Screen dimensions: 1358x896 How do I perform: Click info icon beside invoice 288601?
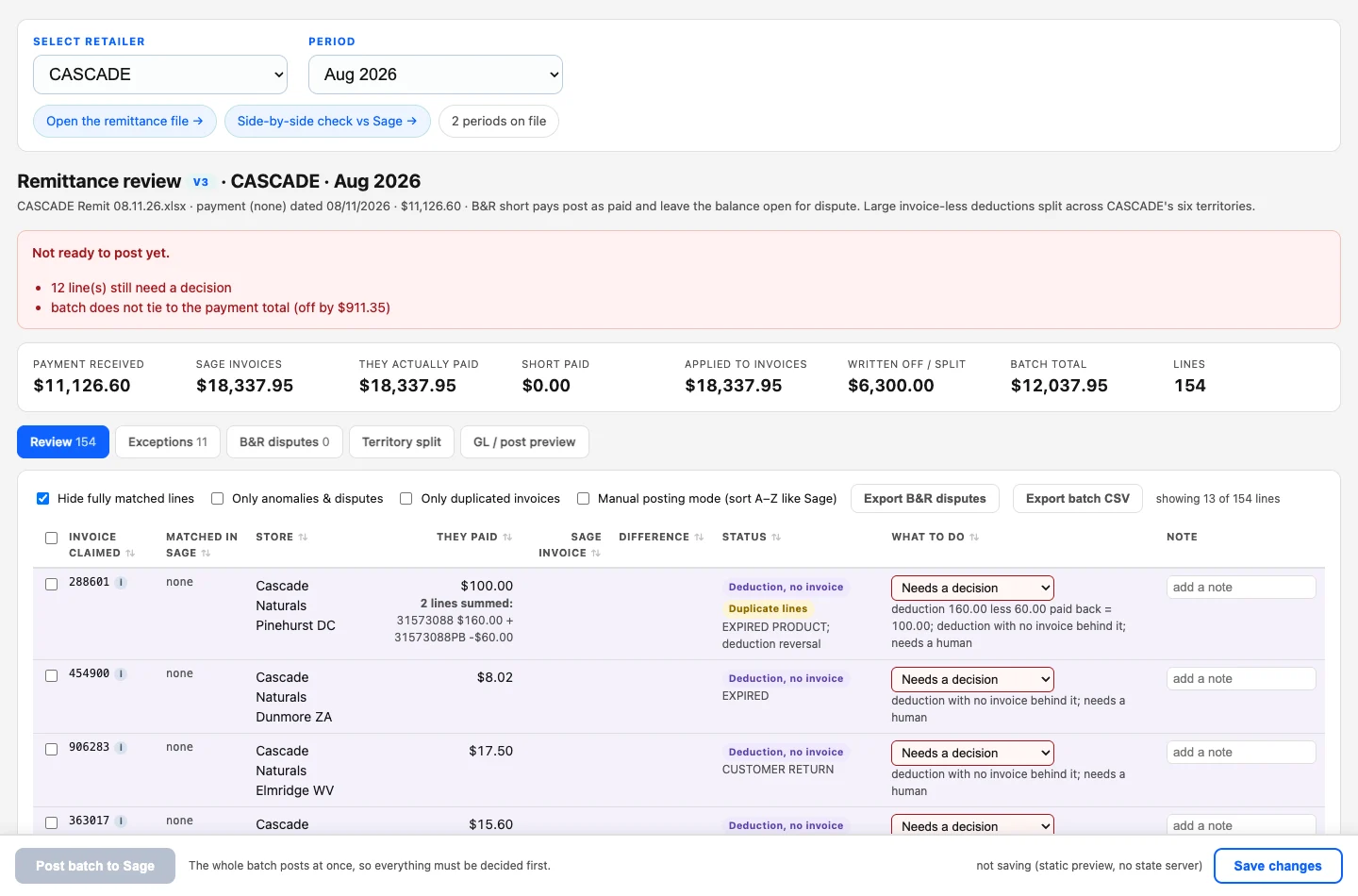coord(121,583)
